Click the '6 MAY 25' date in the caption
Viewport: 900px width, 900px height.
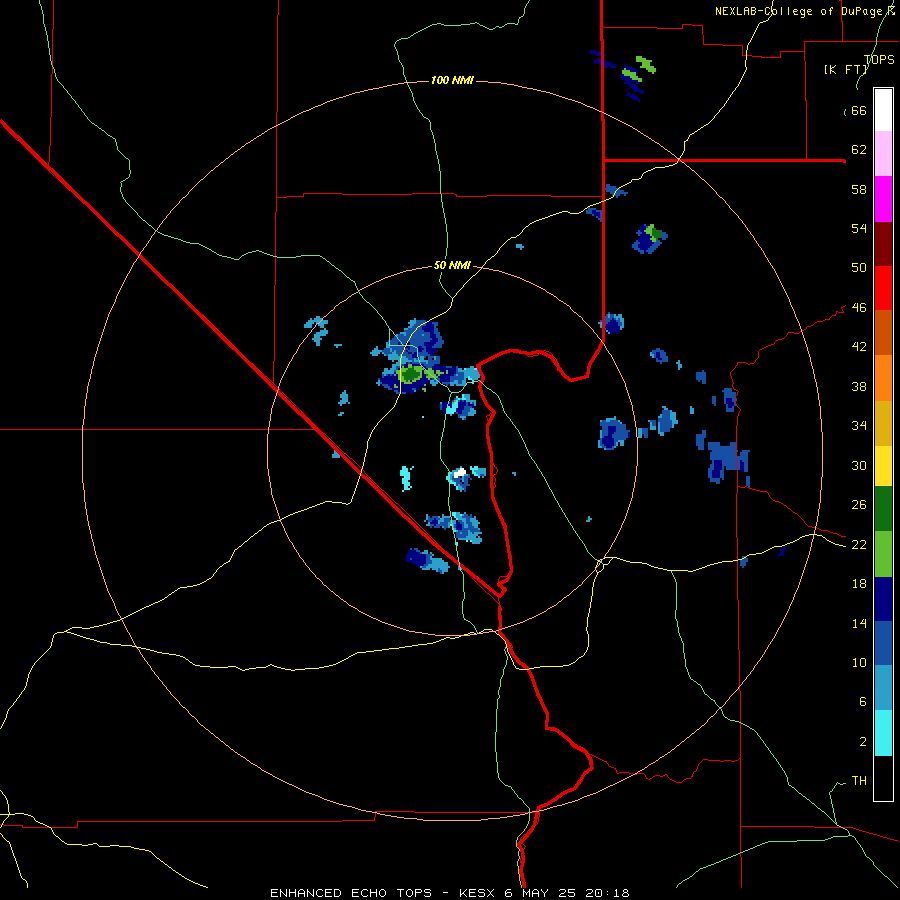(541, 893)
